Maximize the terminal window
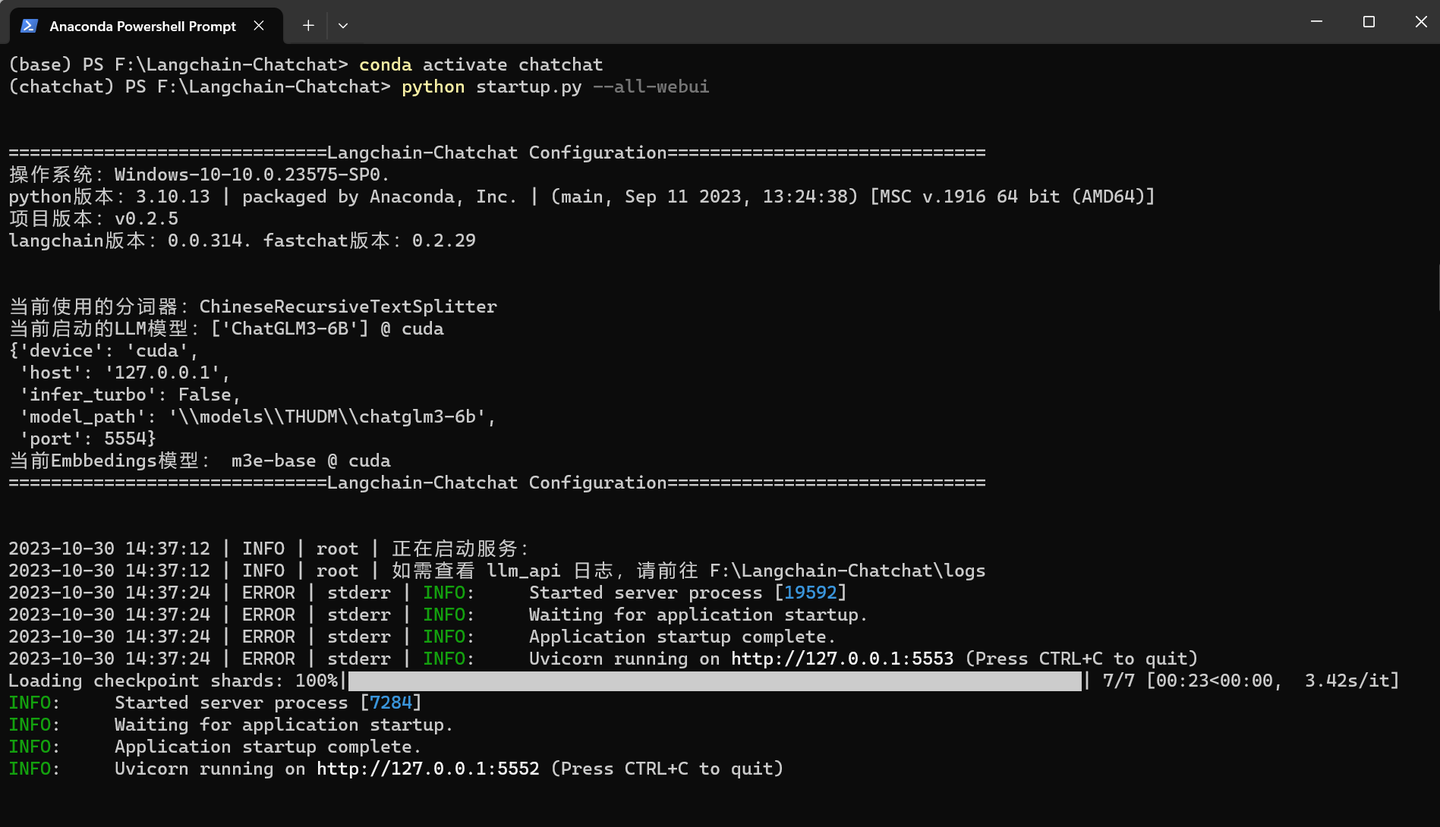Screen dimensions: 1440x827 click(1368, 22)
